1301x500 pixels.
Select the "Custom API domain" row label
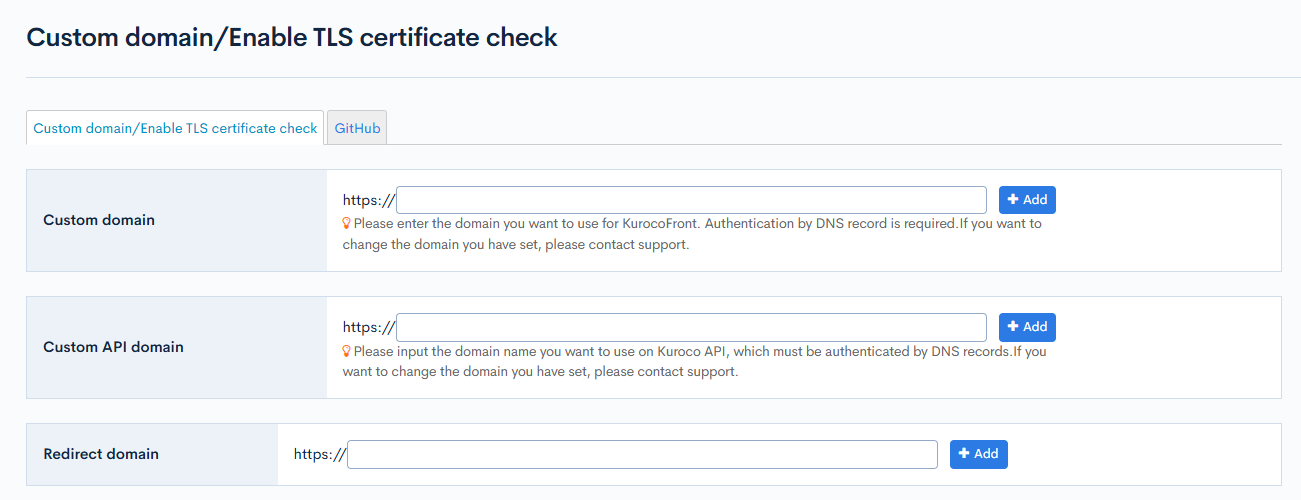coord(113,347)
